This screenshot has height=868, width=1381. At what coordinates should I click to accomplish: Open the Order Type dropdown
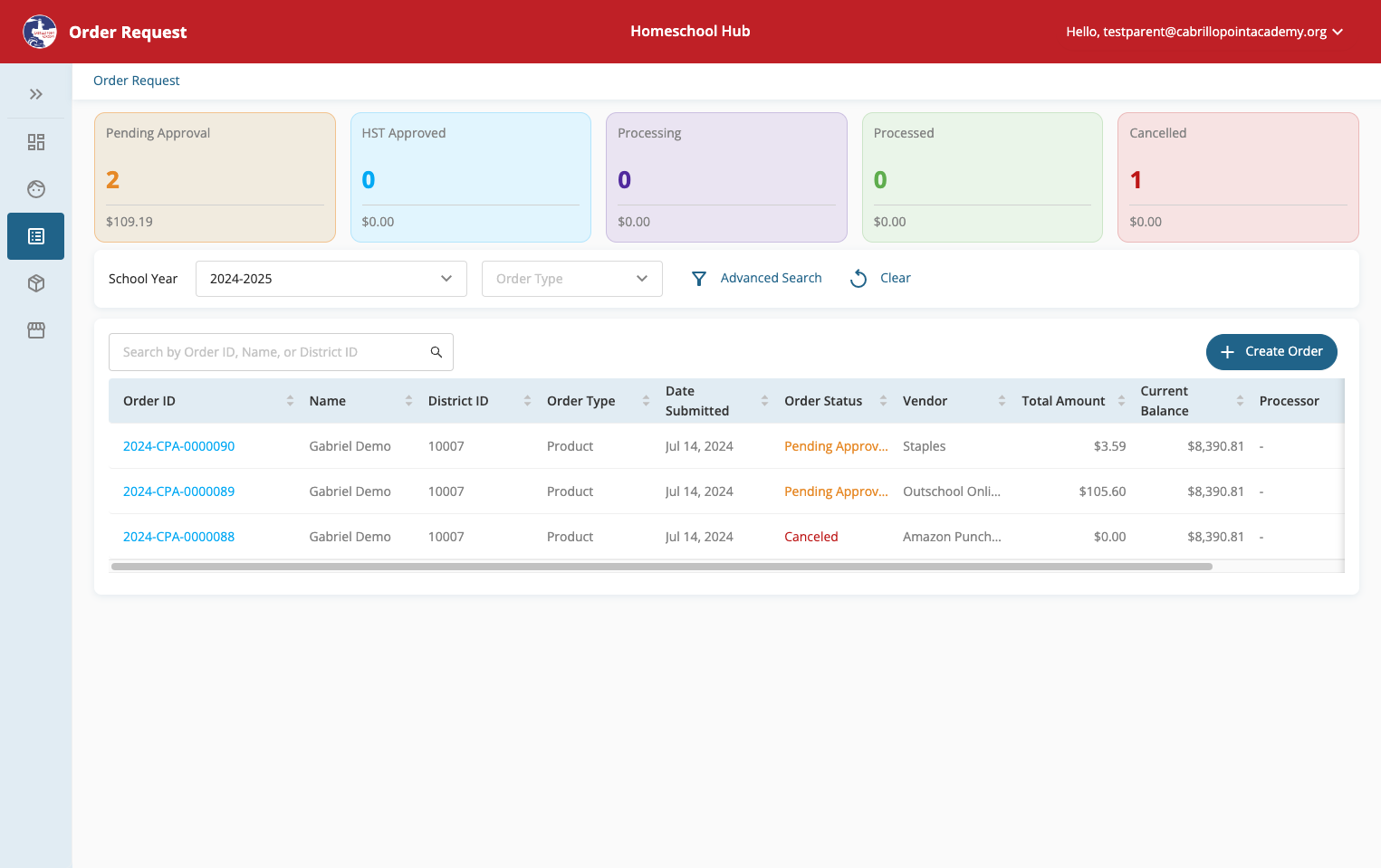pos(572,279)
